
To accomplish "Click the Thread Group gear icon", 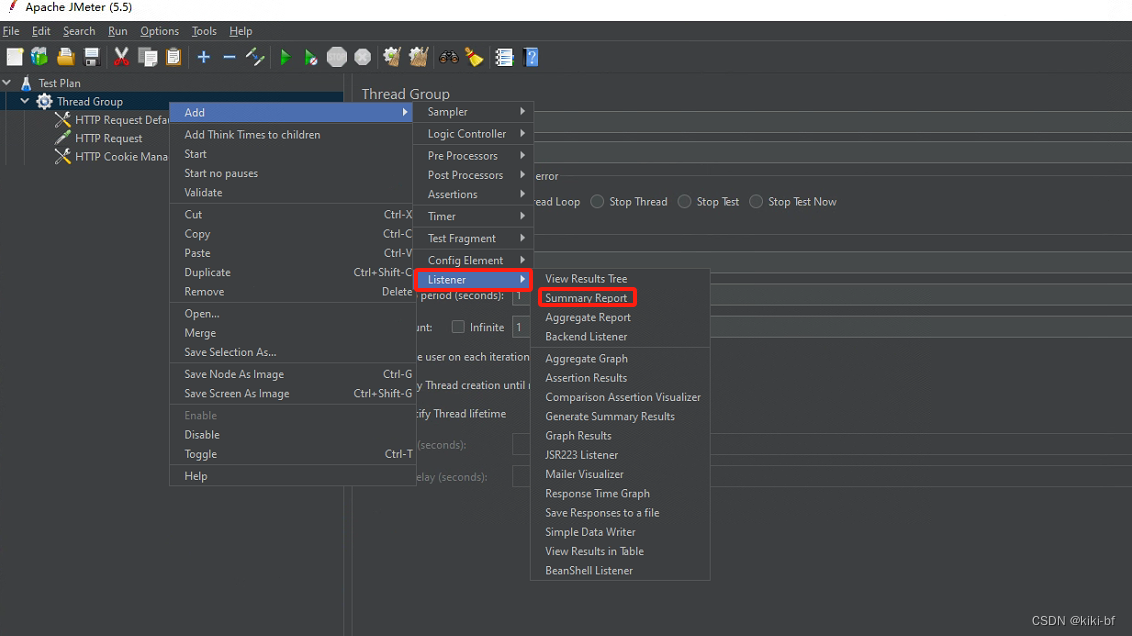I will [x=45, y=101].
